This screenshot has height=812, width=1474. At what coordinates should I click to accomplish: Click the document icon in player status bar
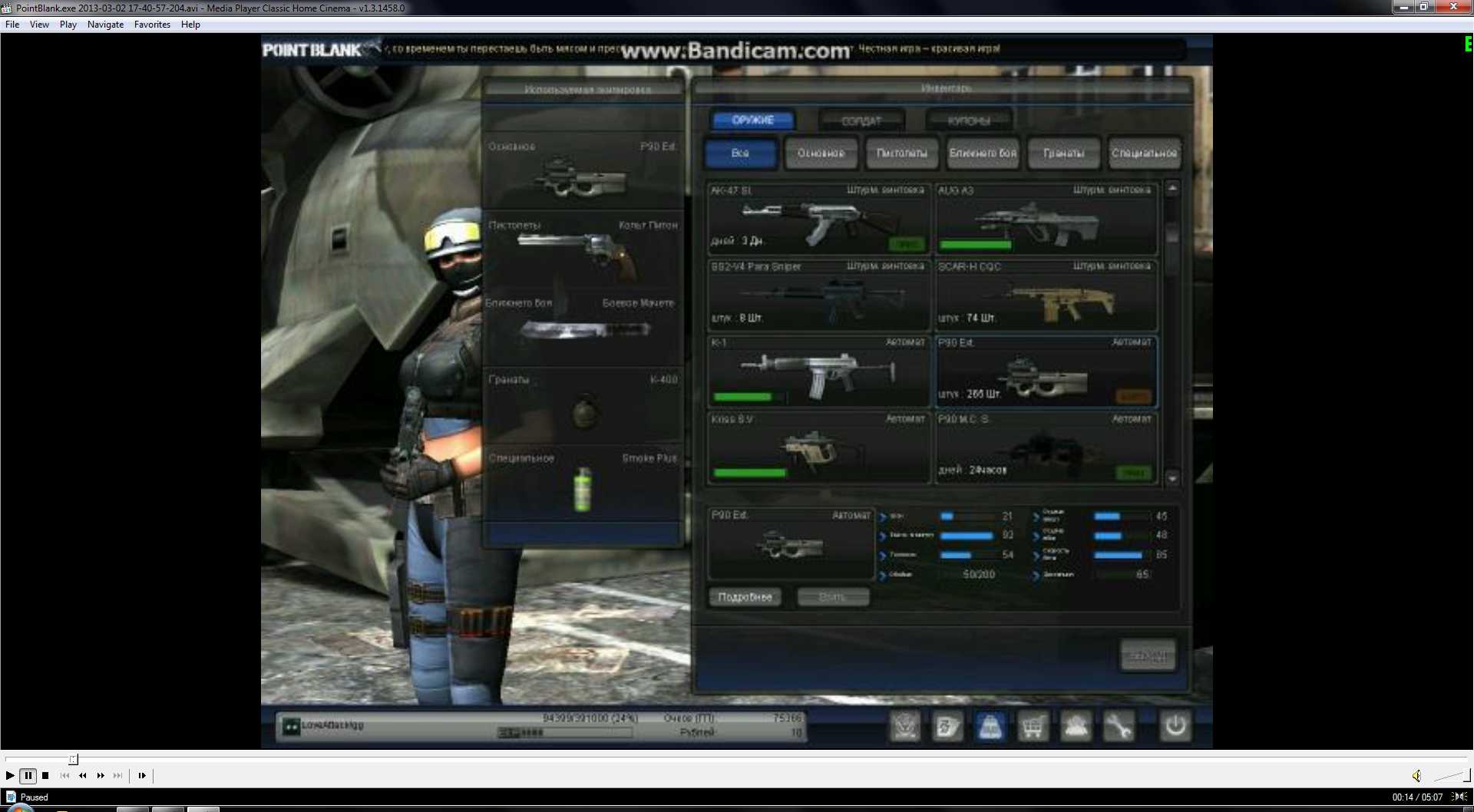(11, 797)
